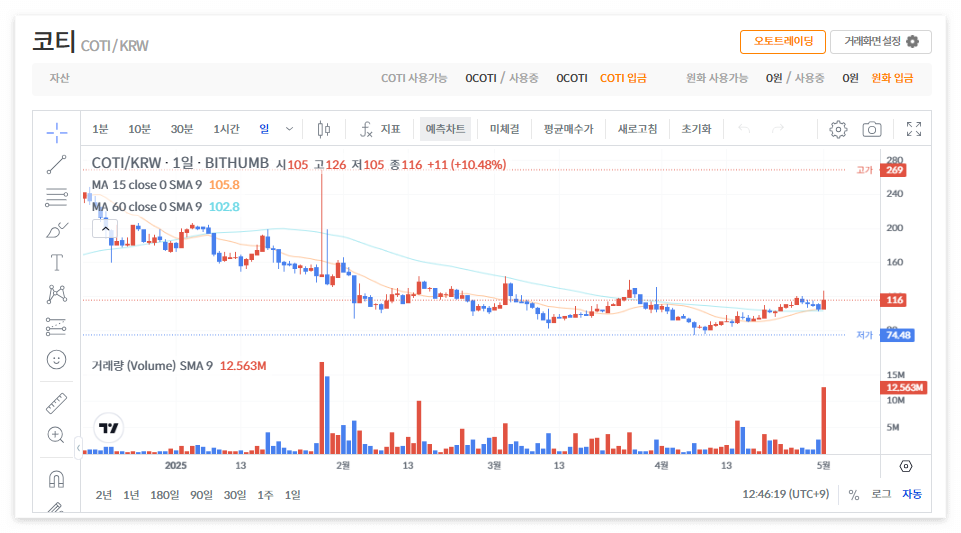
Task: Toggle the 예측차트 button
Action: click(x=445, y=129)
